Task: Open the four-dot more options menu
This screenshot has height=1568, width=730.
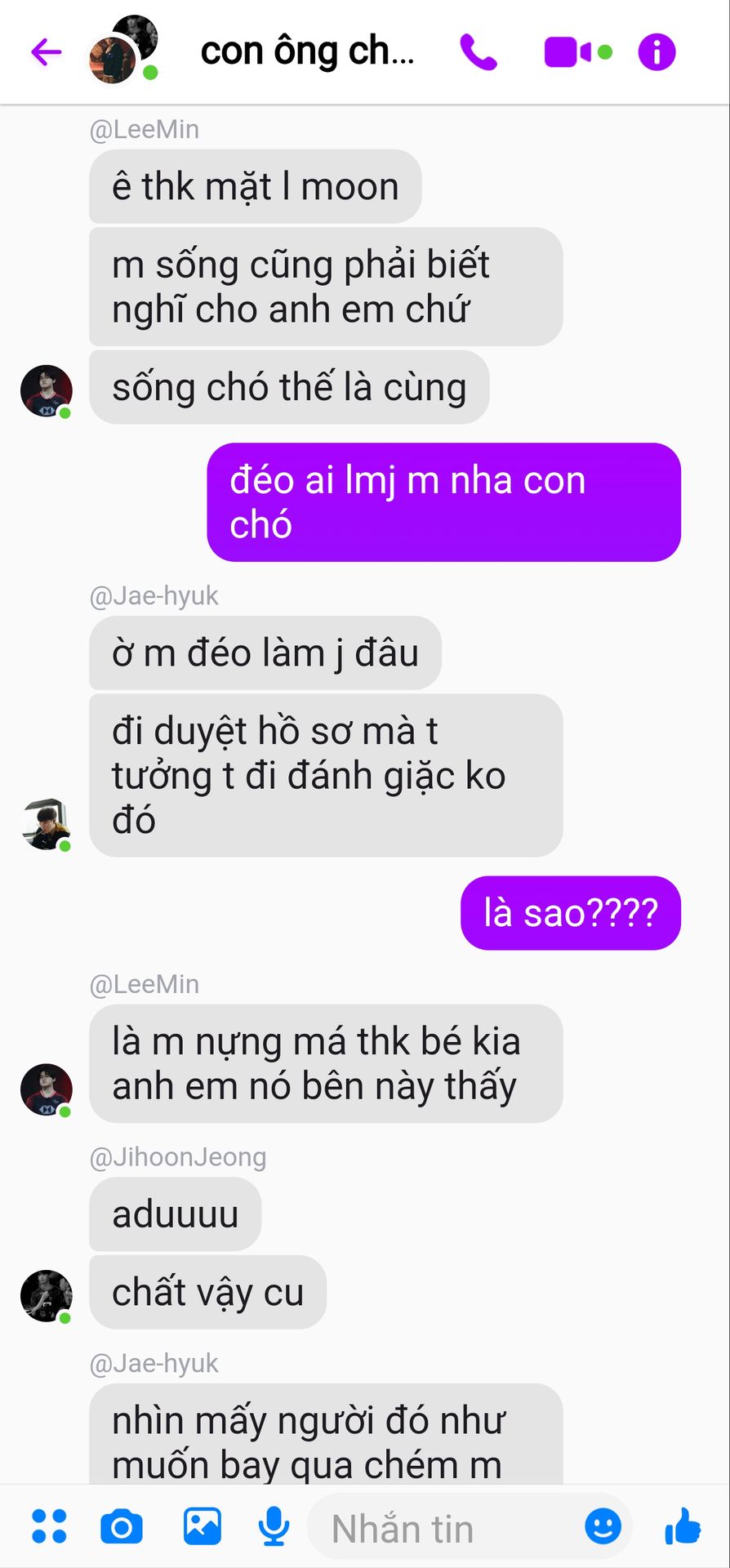Action: click(x=49, y=1526)
